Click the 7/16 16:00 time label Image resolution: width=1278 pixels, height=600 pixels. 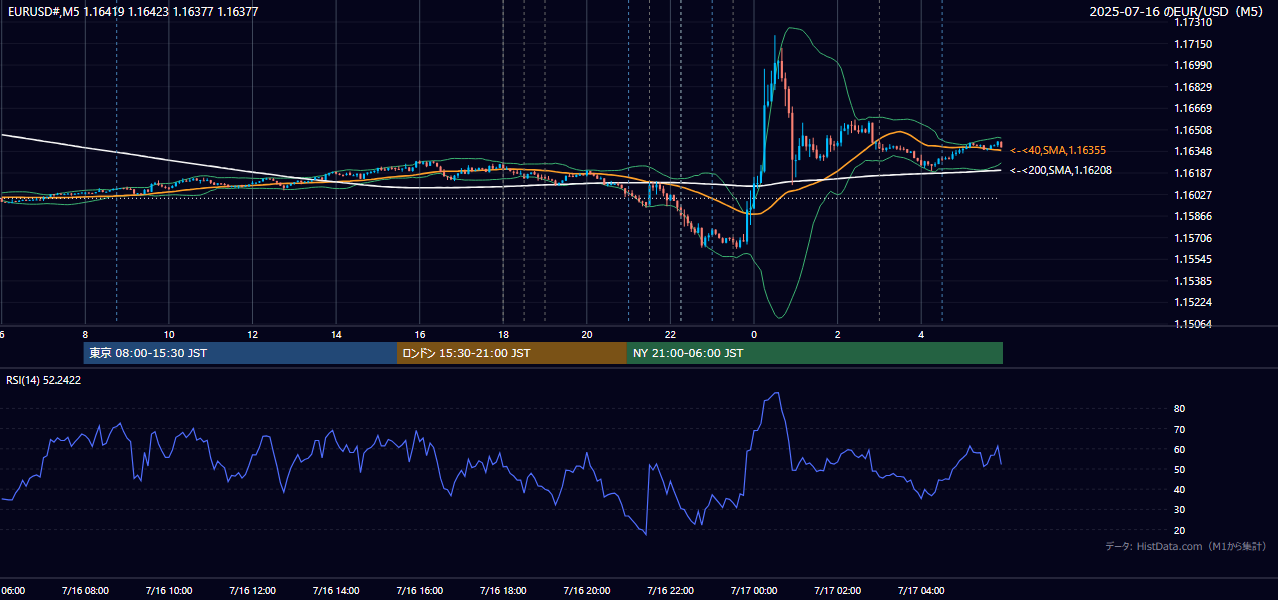420,591
